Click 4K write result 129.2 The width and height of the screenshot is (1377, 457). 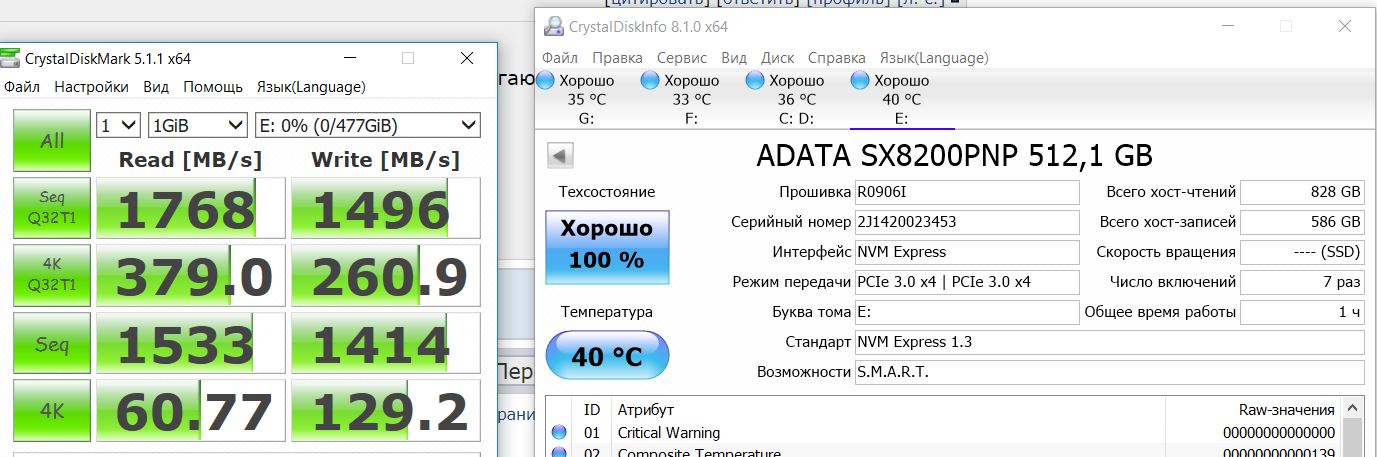pos(385,410)
